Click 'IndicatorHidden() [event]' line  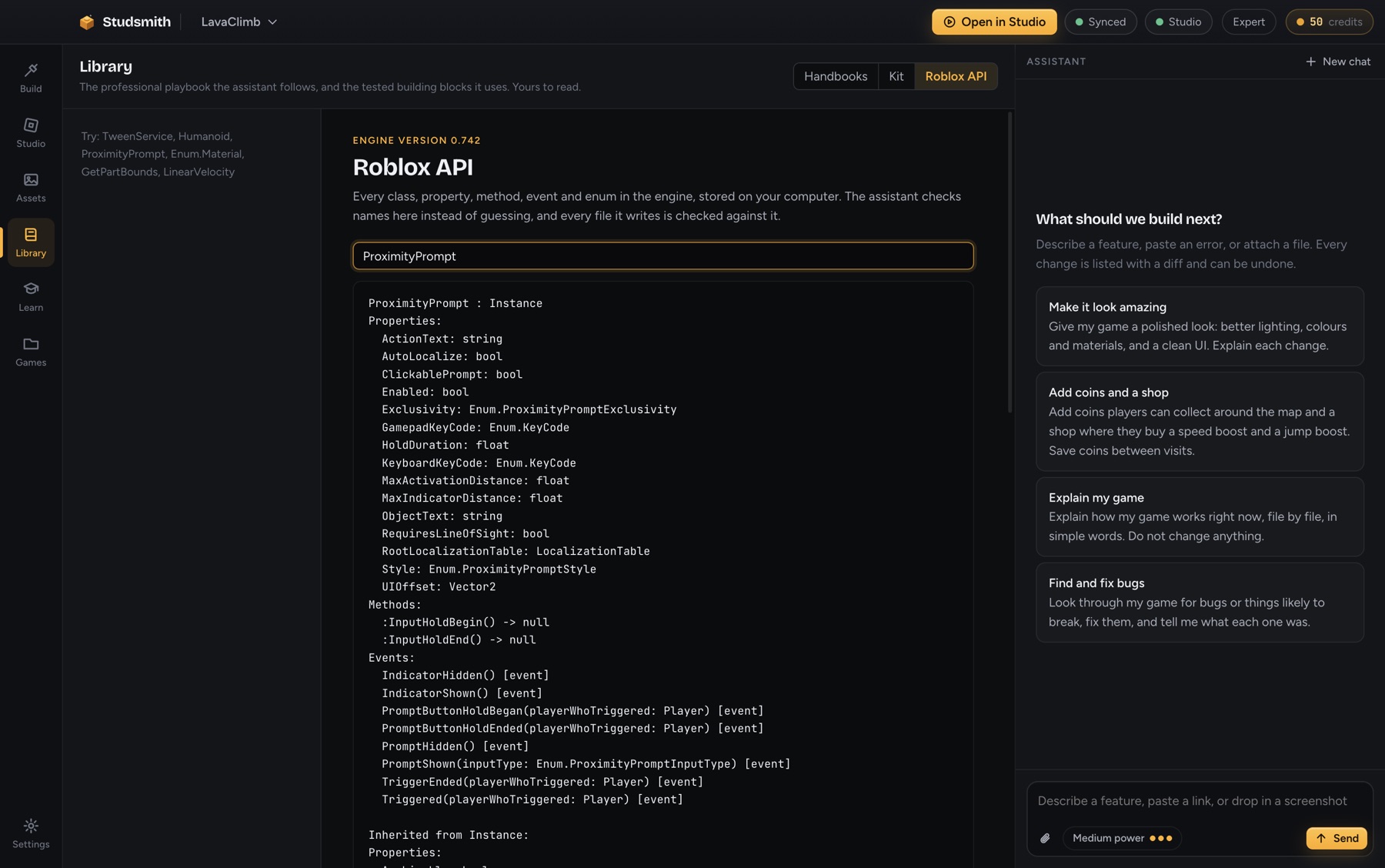[x=466, y=675]
